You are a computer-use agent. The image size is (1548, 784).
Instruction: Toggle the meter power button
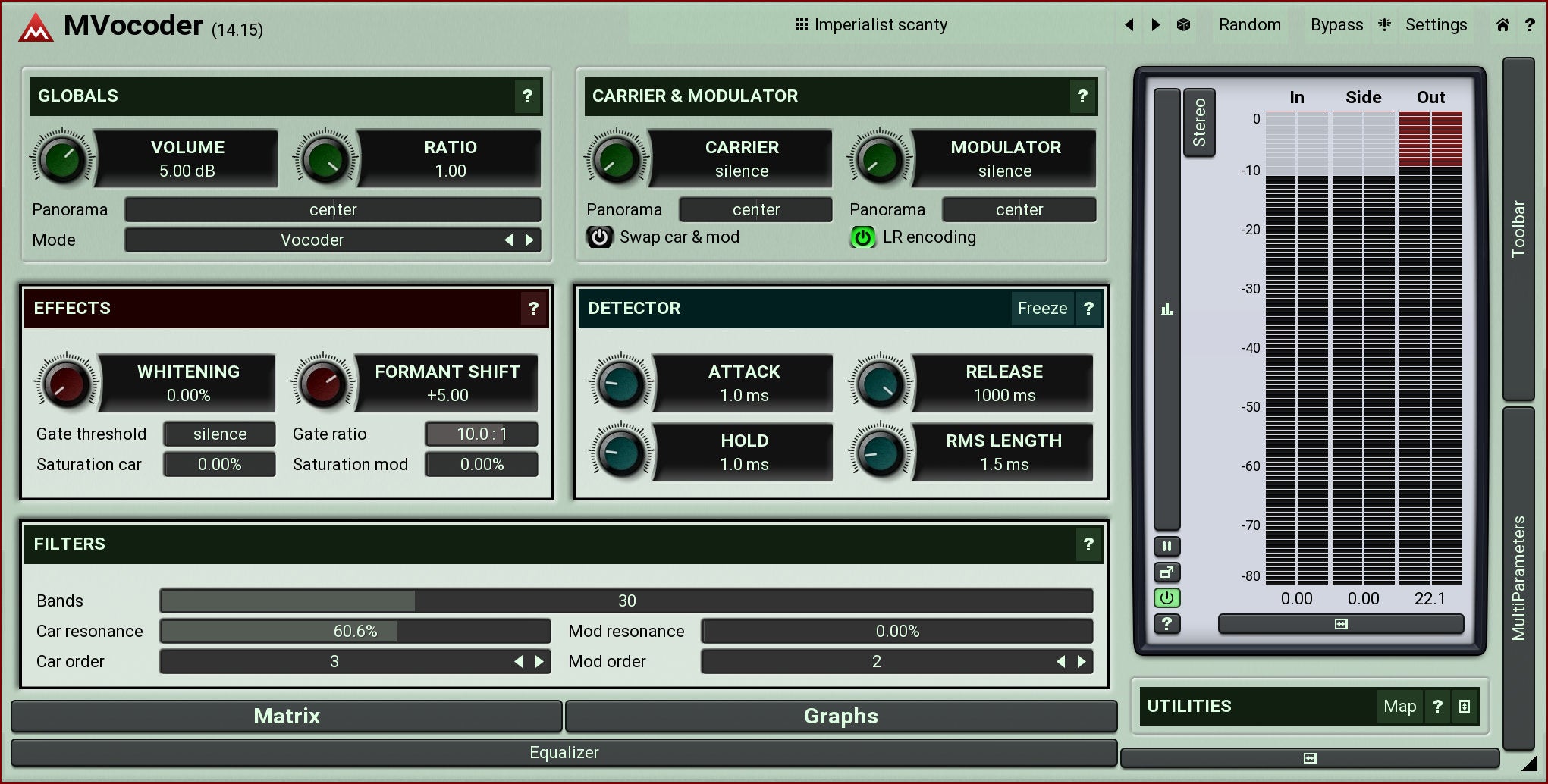1166,598
